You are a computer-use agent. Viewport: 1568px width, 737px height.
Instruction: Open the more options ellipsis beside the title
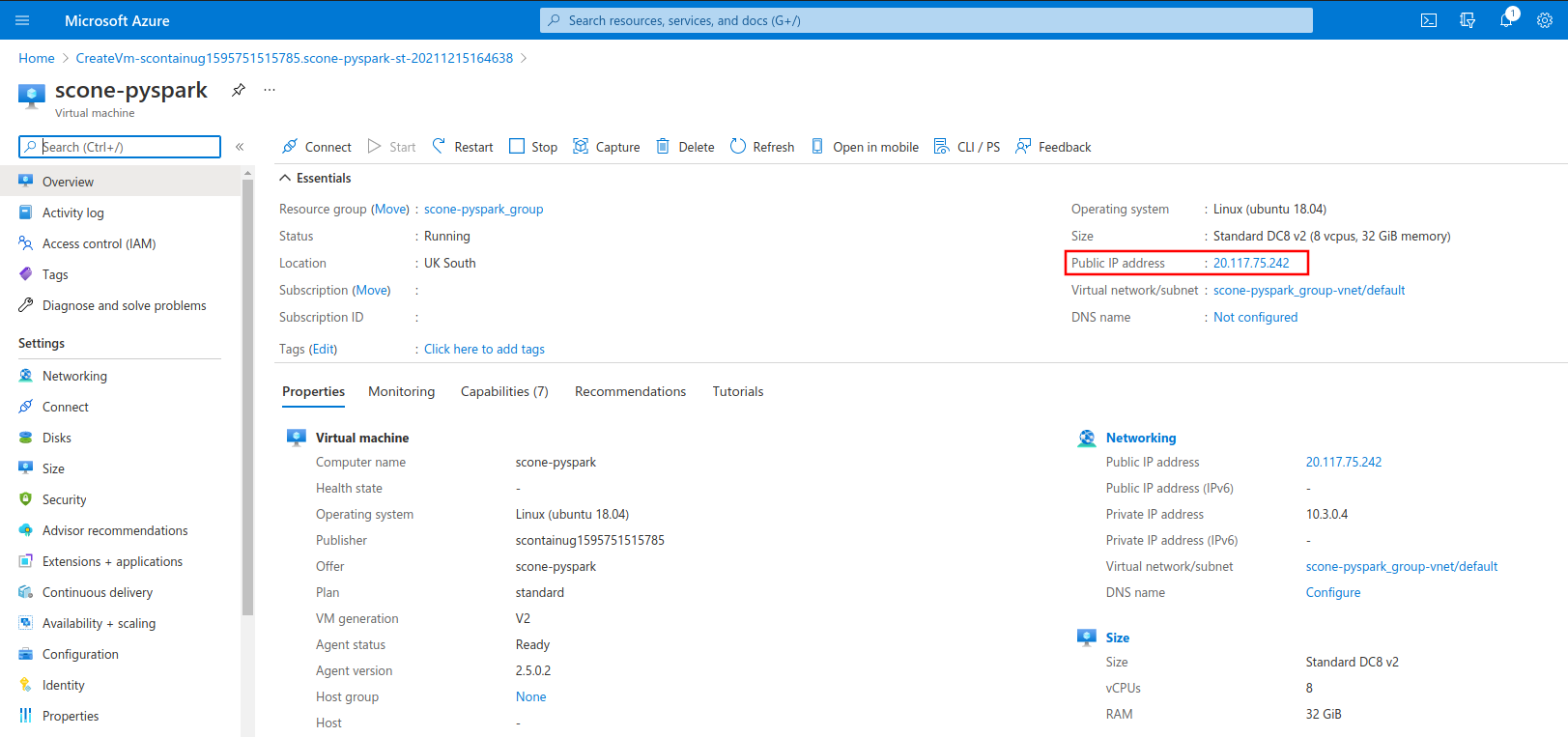pyautogui.click(x=270, y=90)
